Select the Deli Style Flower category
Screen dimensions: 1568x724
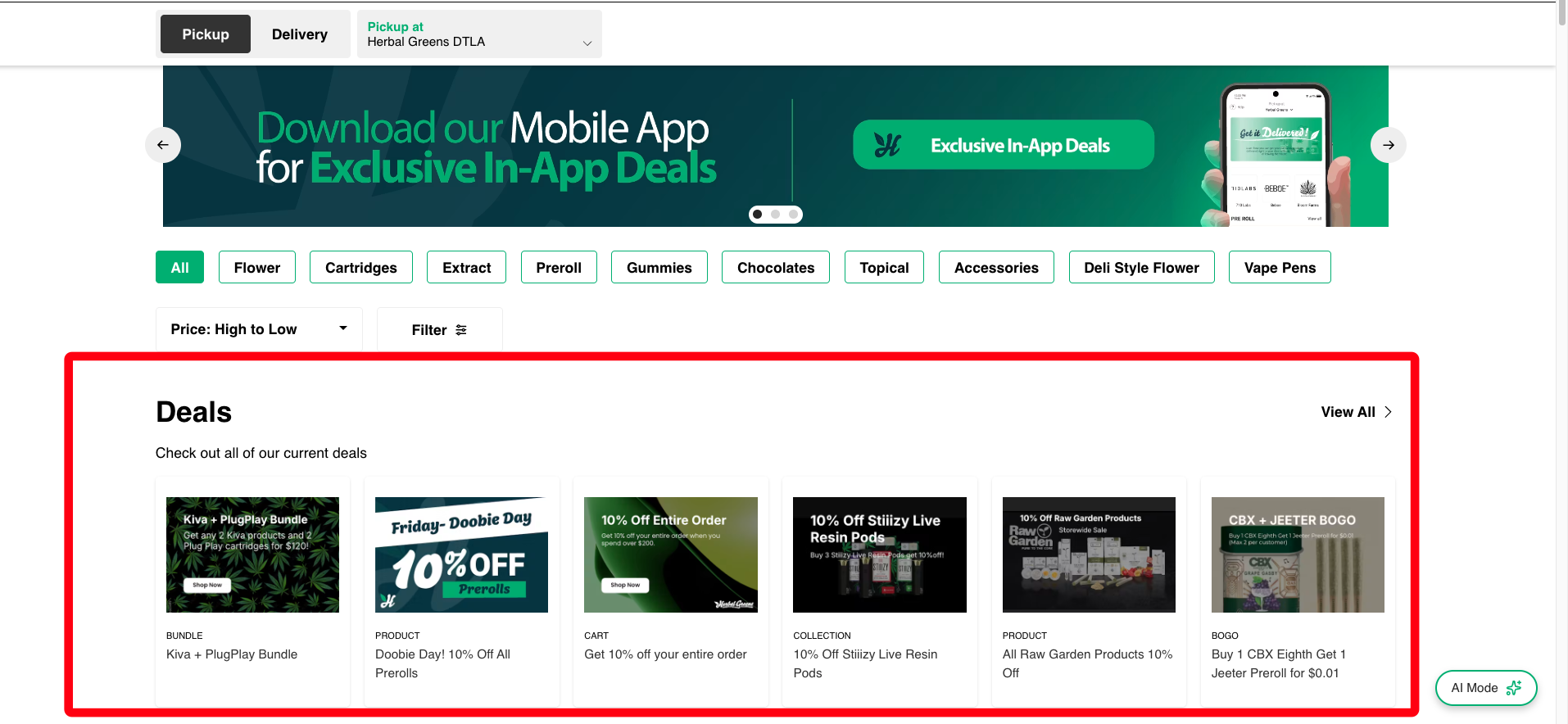coord(1142,267)
